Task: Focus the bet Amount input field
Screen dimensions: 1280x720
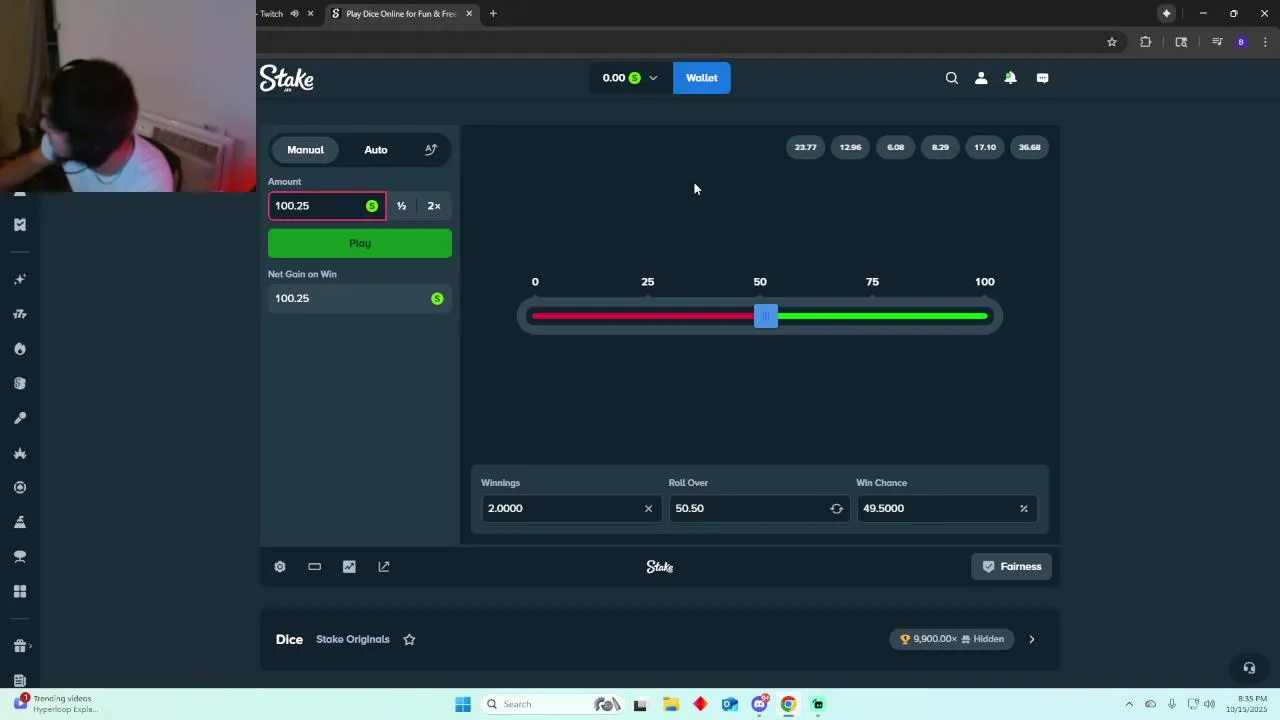Action: 327,206
